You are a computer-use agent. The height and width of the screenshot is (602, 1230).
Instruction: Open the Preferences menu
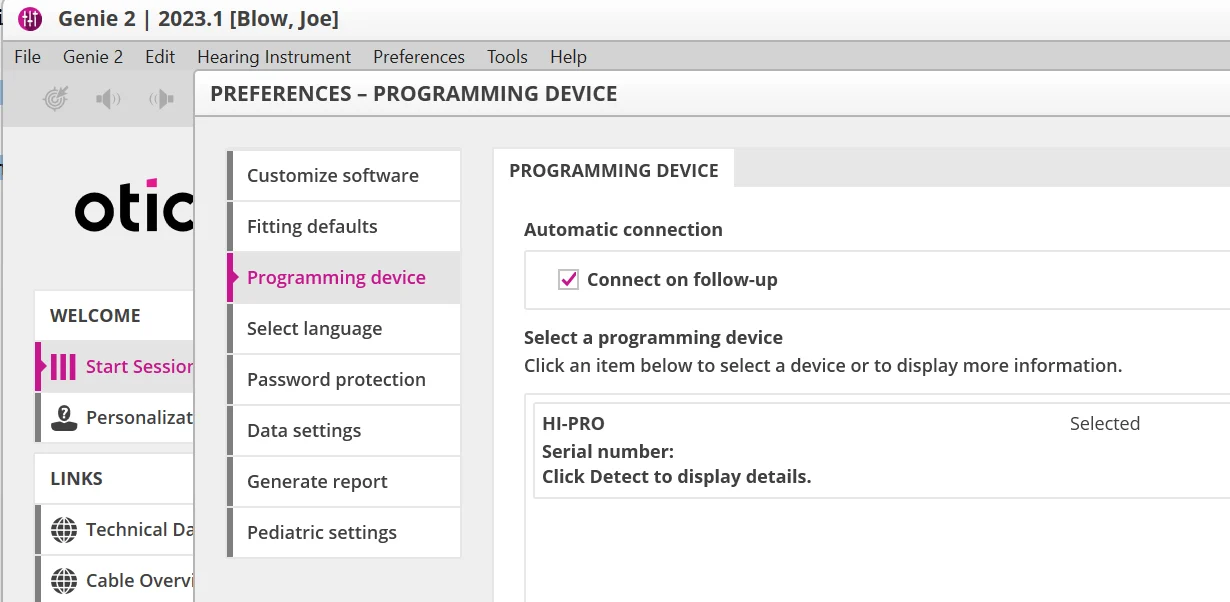419,57
